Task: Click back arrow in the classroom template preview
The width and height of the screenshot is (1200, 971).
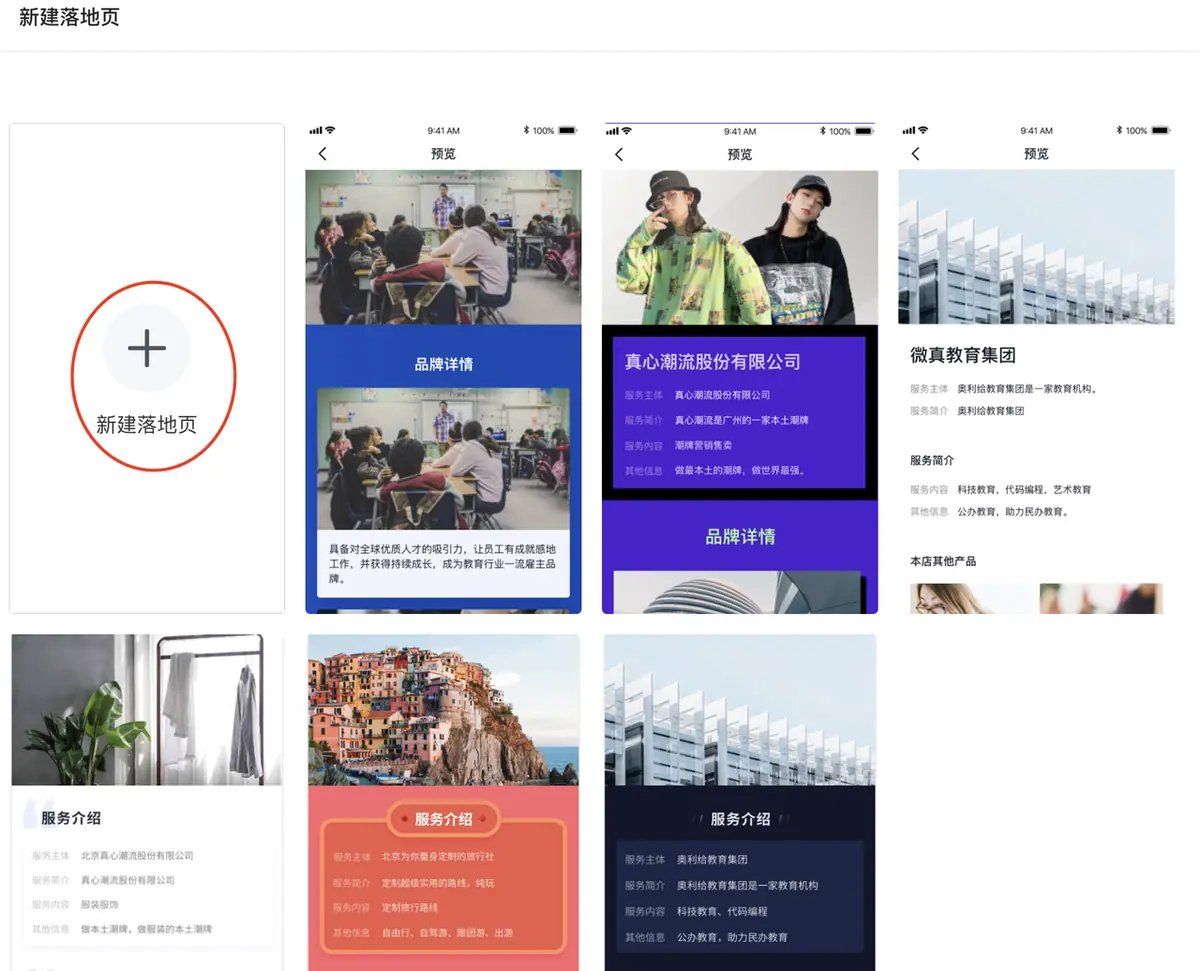Action: (x=322, y=154)
